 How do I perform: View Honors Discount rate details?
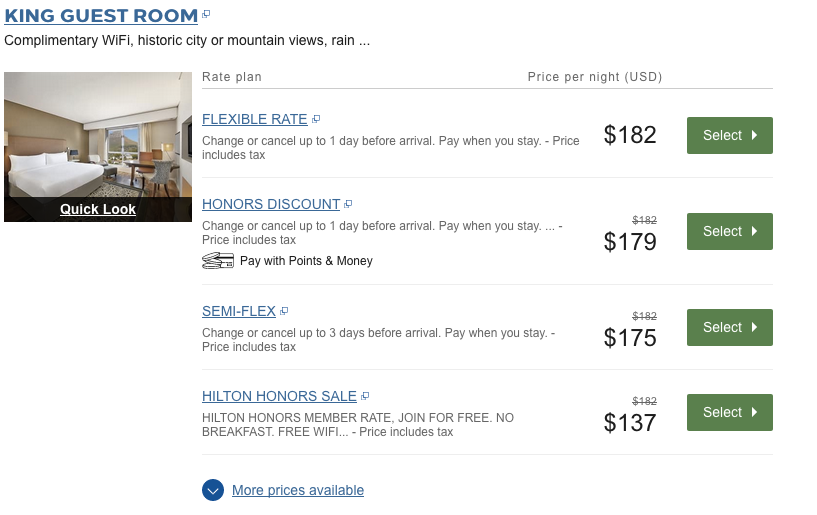[x=271, y=204]
